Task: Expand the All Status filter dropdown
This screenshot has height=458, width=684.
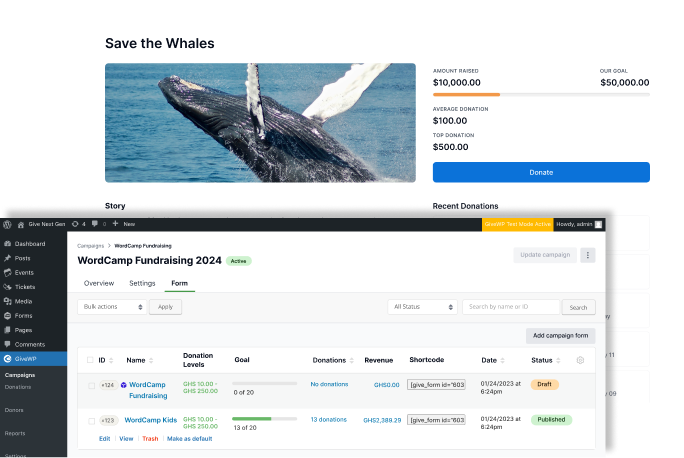Action: coord(422,307)
